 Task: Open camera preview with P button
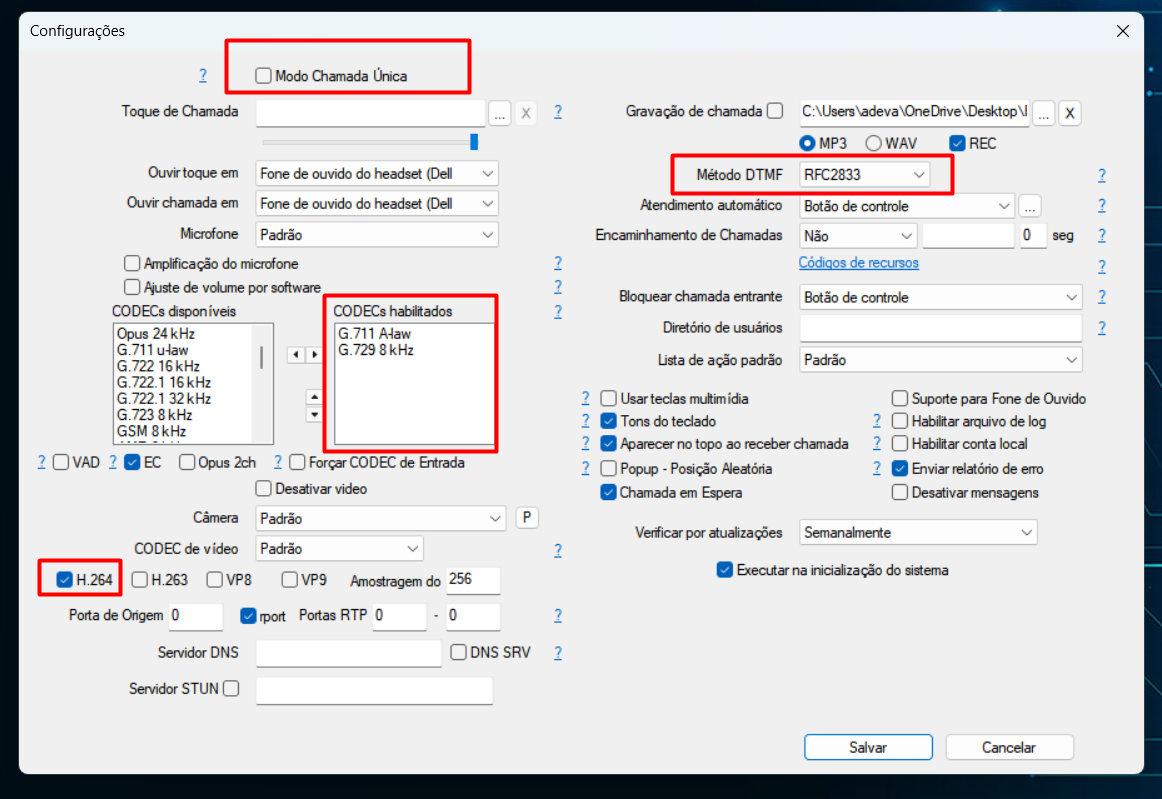(x=527, y=518)
